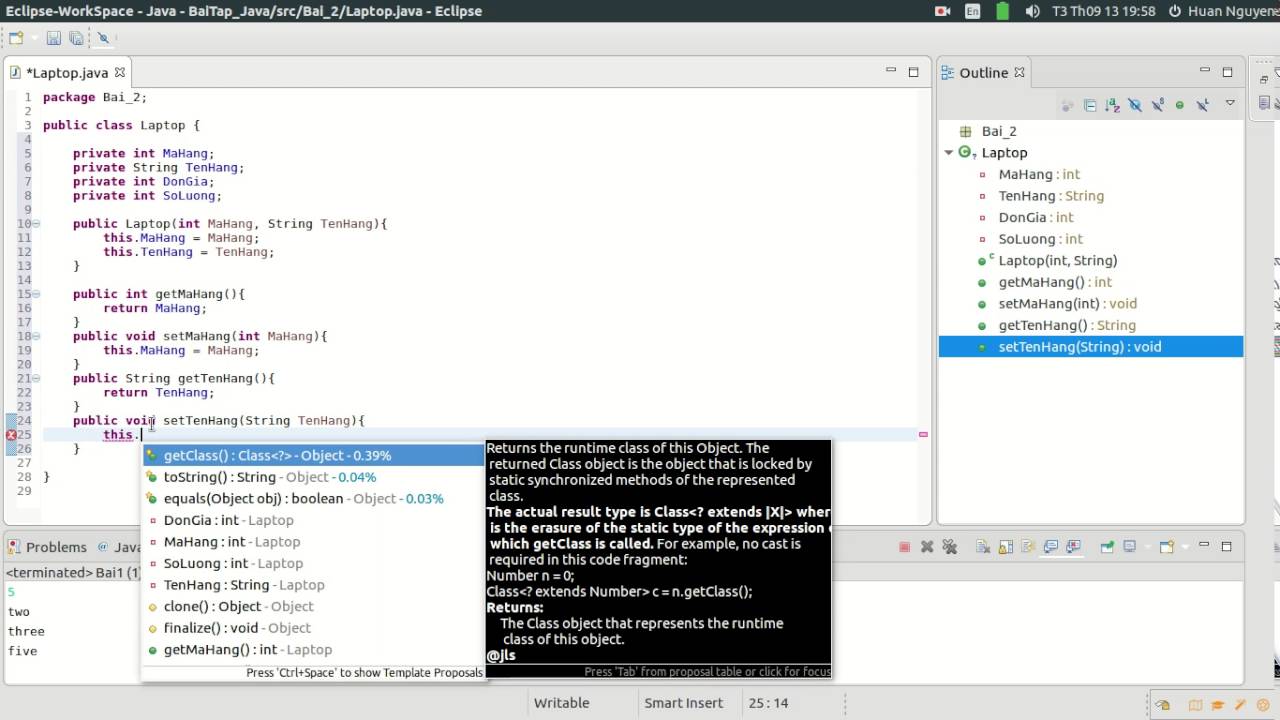
Task: Save the current file with Save icon
Action: [x=54, y=38]
